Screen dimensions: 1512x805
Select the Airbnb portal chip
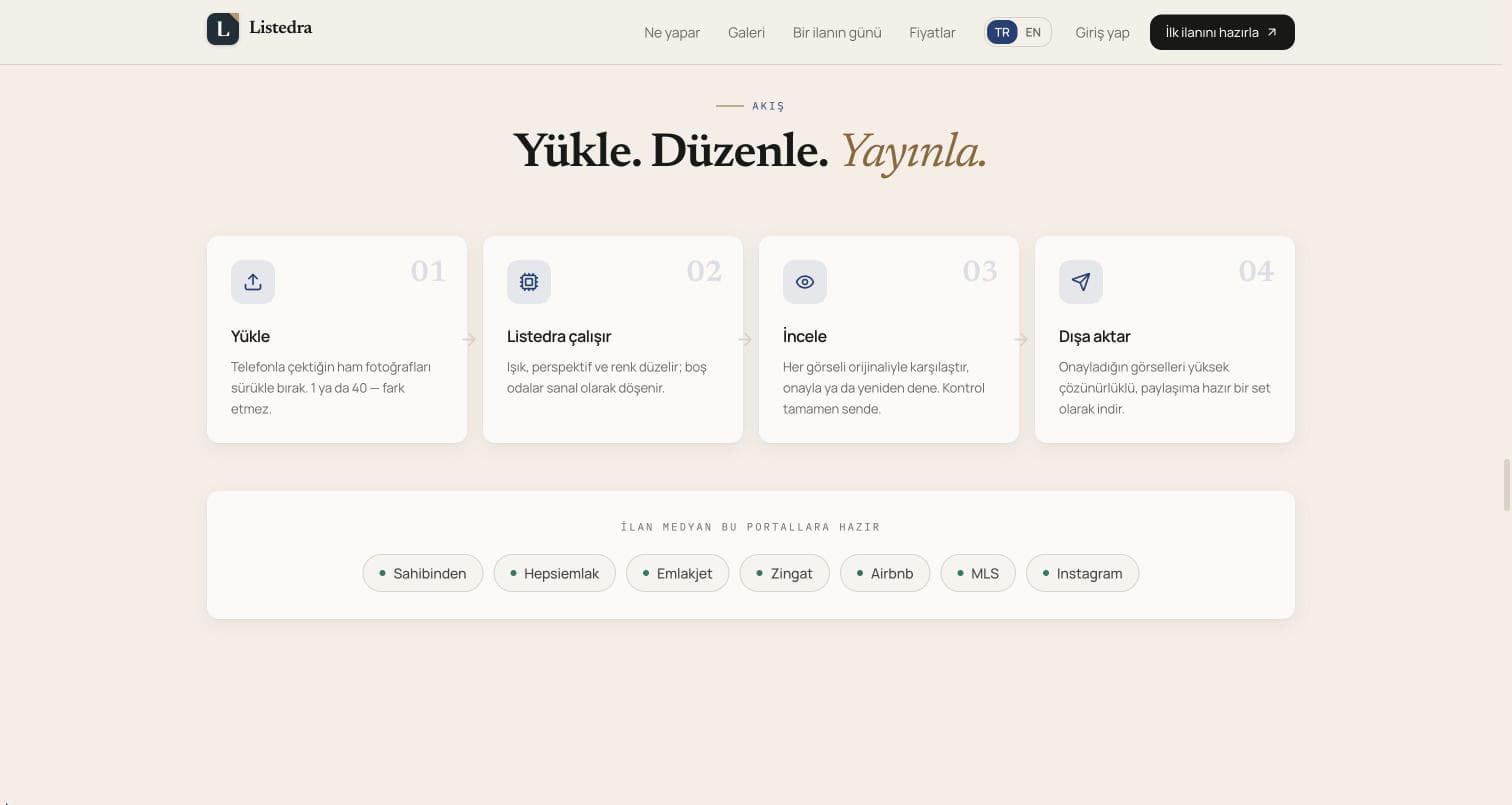tap(885, 573)
